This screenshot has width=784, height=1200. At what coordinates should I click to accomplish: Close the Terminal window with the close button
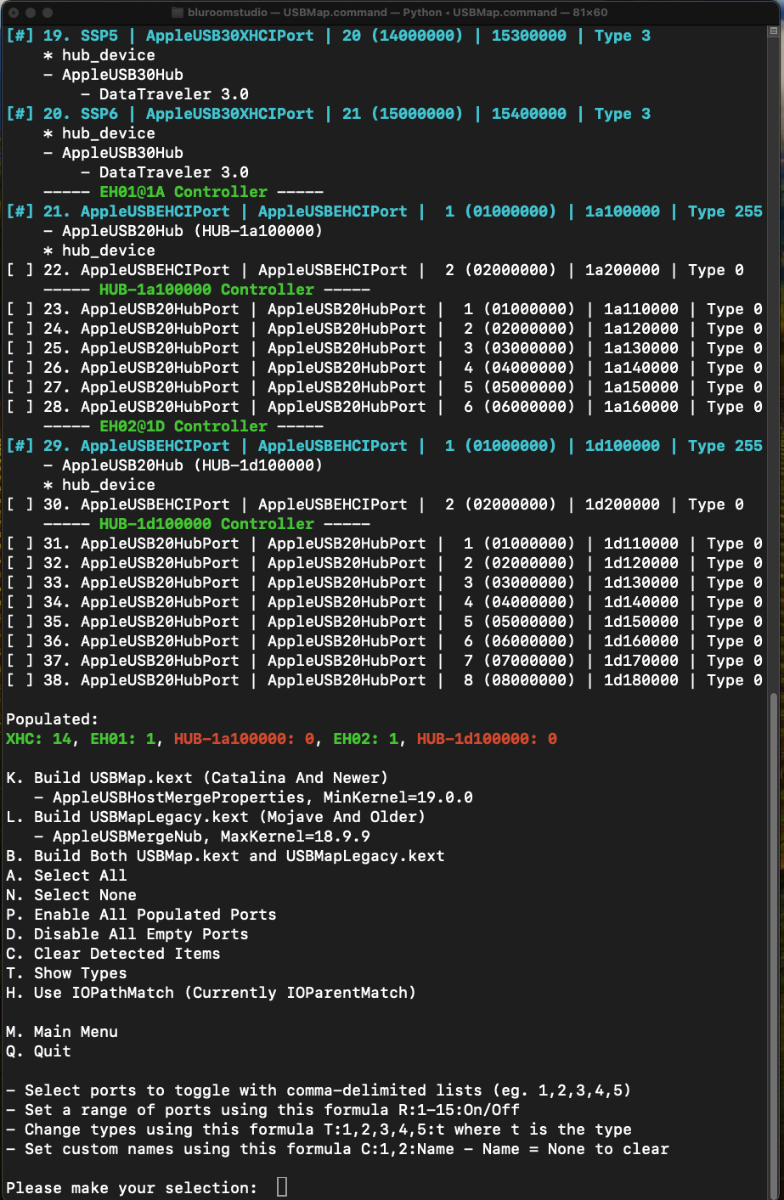point(13,12)
